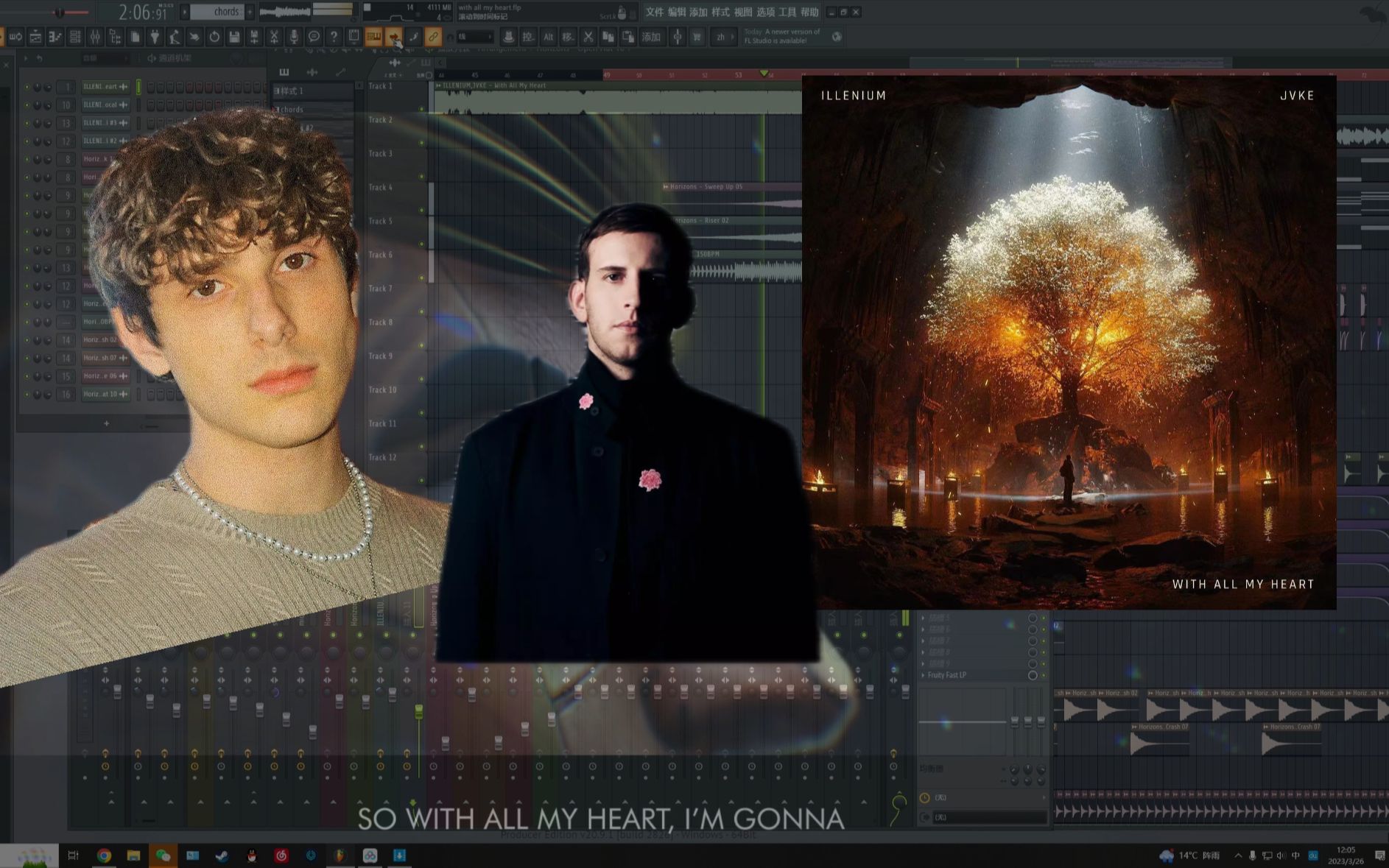1389x868 pixels.
Task: Select the chords pattern in picker
Action: (312, 110)
